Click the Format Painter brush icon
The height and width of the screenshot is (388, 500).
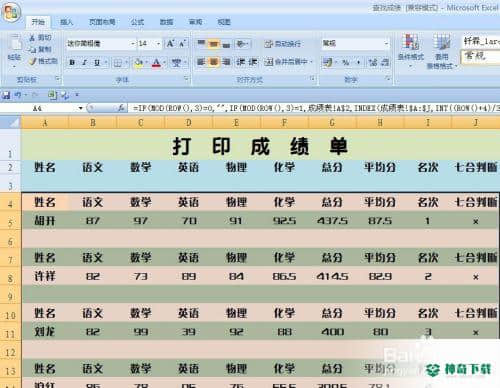[x=33, y=61]
